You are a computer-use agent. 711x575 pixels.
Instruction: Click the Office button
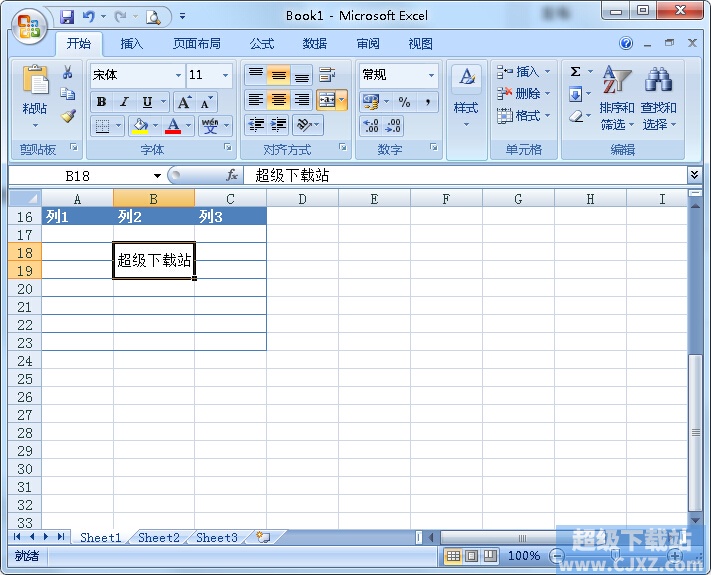click(x=29, y=26)
